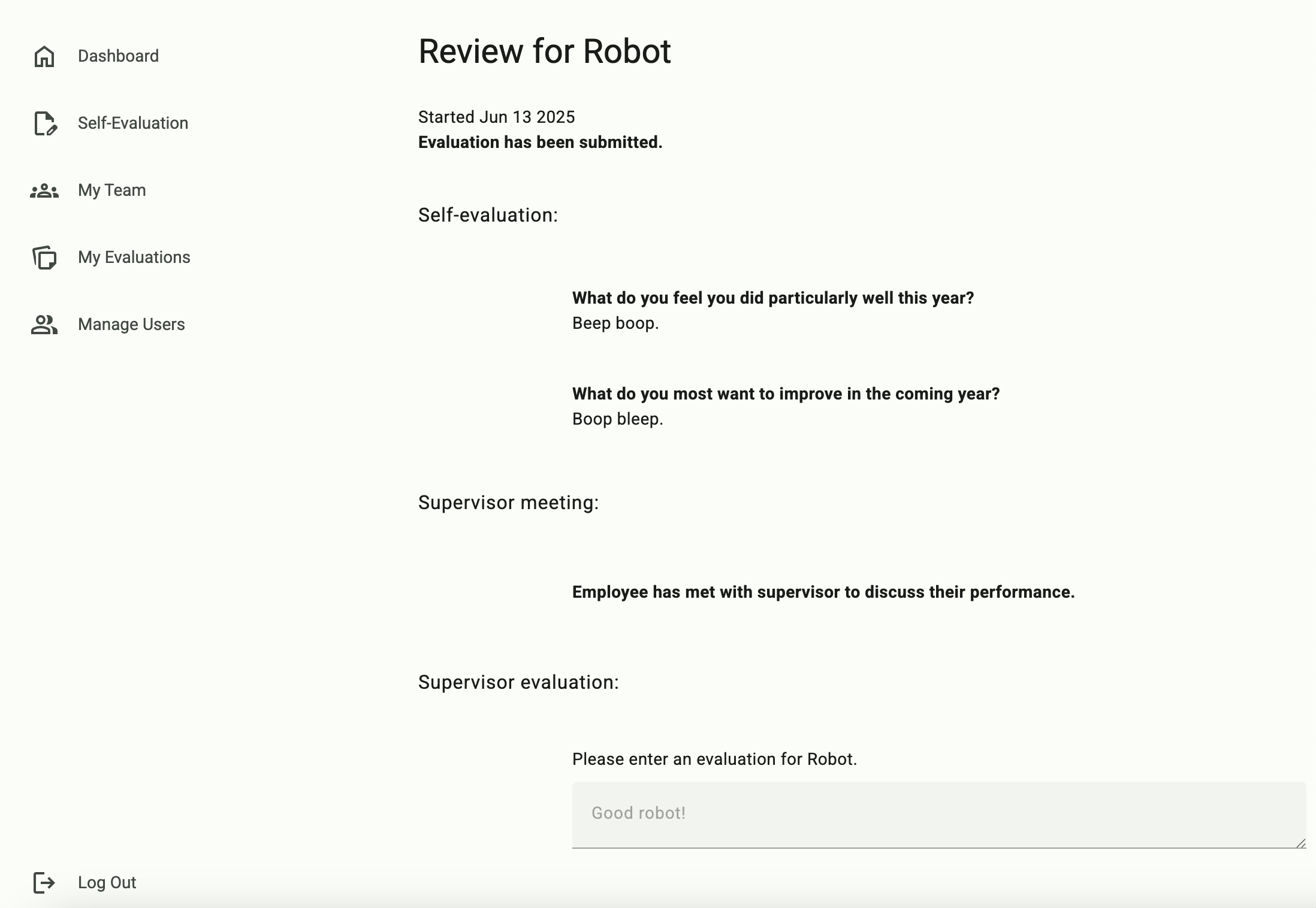The height and width of the screenshot is (908, 1316).
Task: Click inside the supervisor evaluation text box
Action: click(935, 815)
